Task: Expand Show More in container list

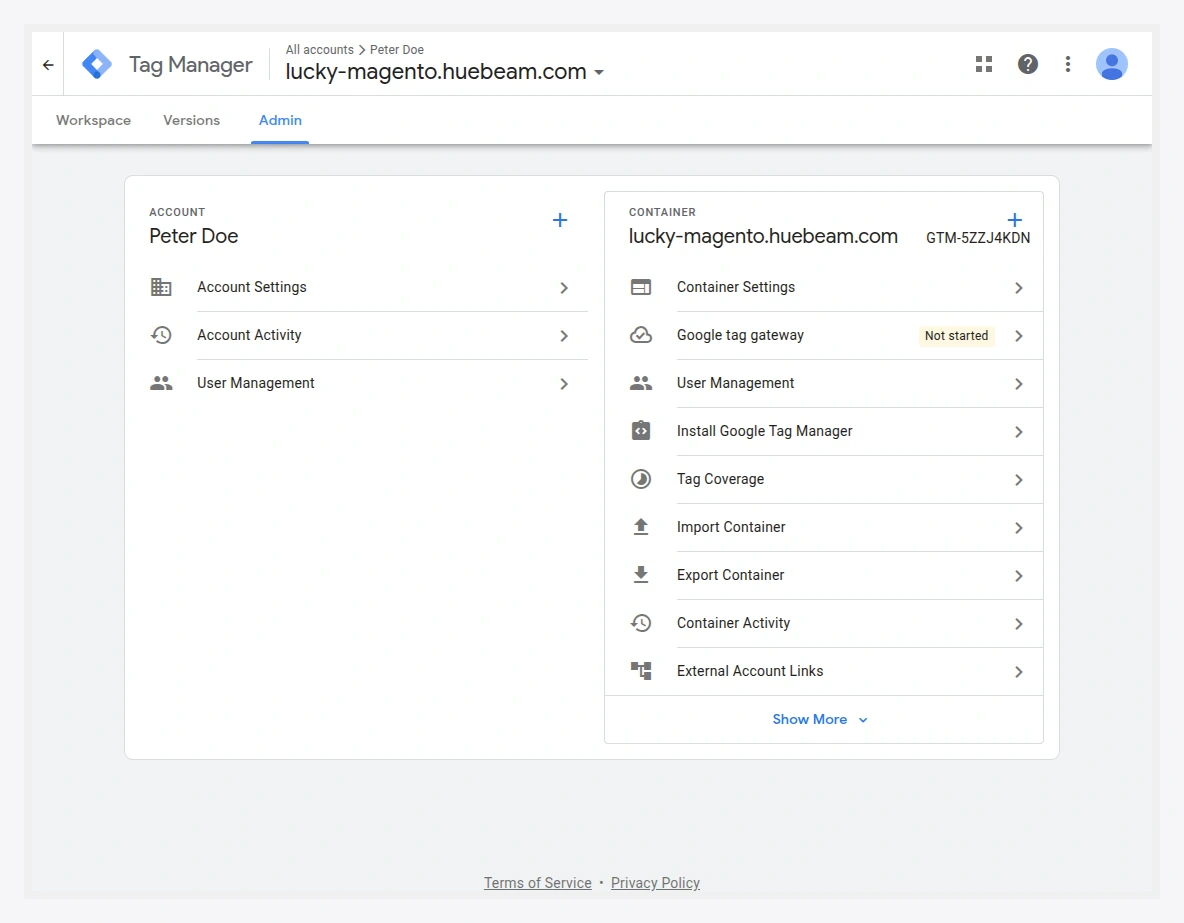Action: point(820,720)
